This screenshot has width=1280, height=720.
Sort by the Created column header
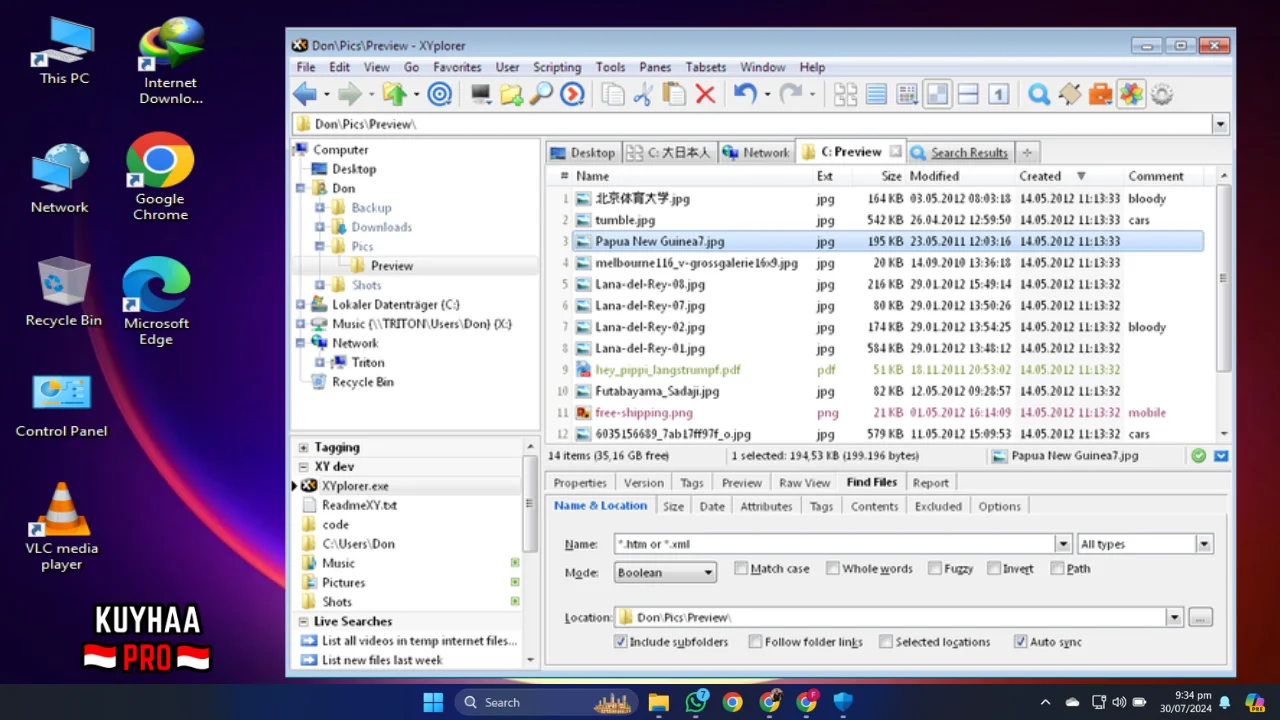(x=1040, y=176)
